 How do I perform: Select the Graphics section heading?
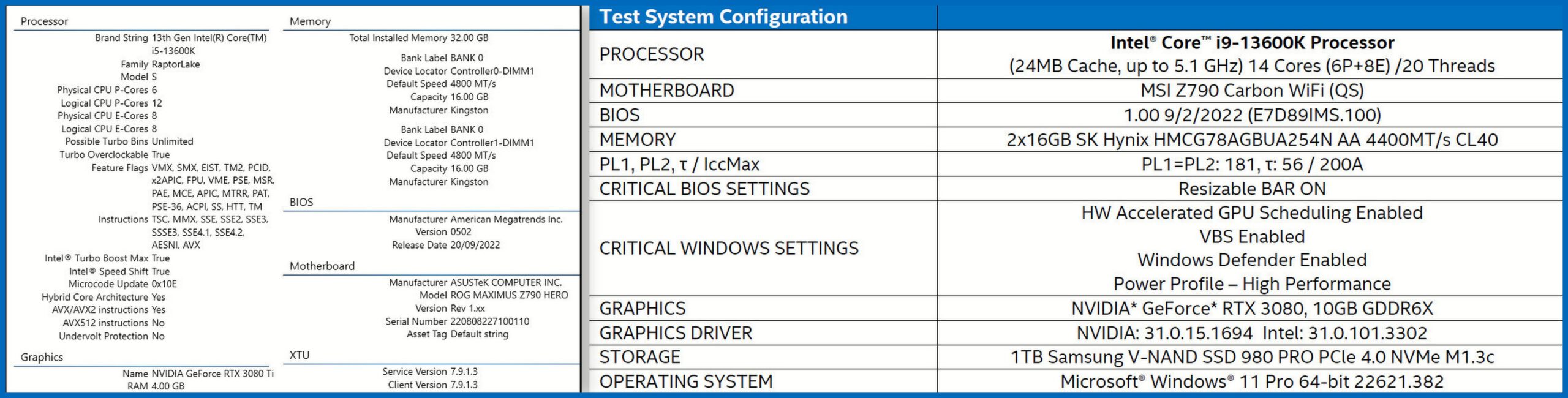click(x=42, y=357)
